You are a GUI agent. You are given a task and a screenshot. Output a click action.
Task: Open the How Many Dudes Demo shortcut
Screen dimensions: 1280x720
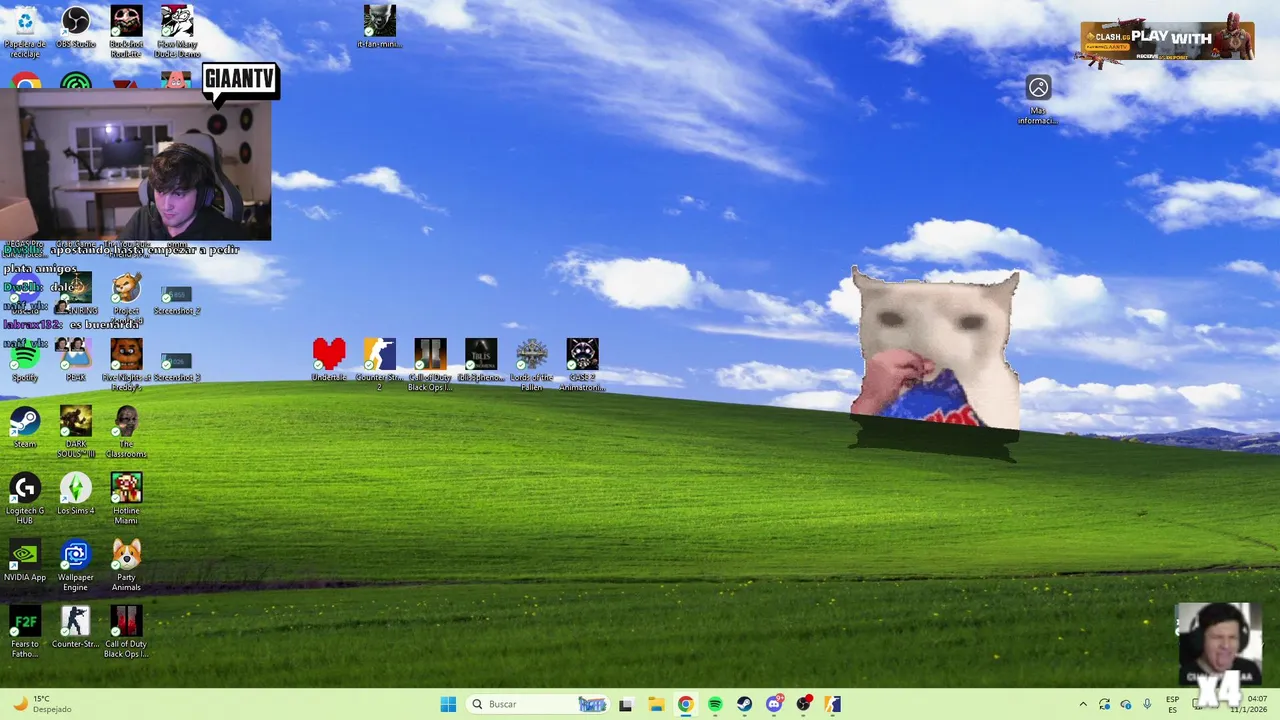(177, 32)
